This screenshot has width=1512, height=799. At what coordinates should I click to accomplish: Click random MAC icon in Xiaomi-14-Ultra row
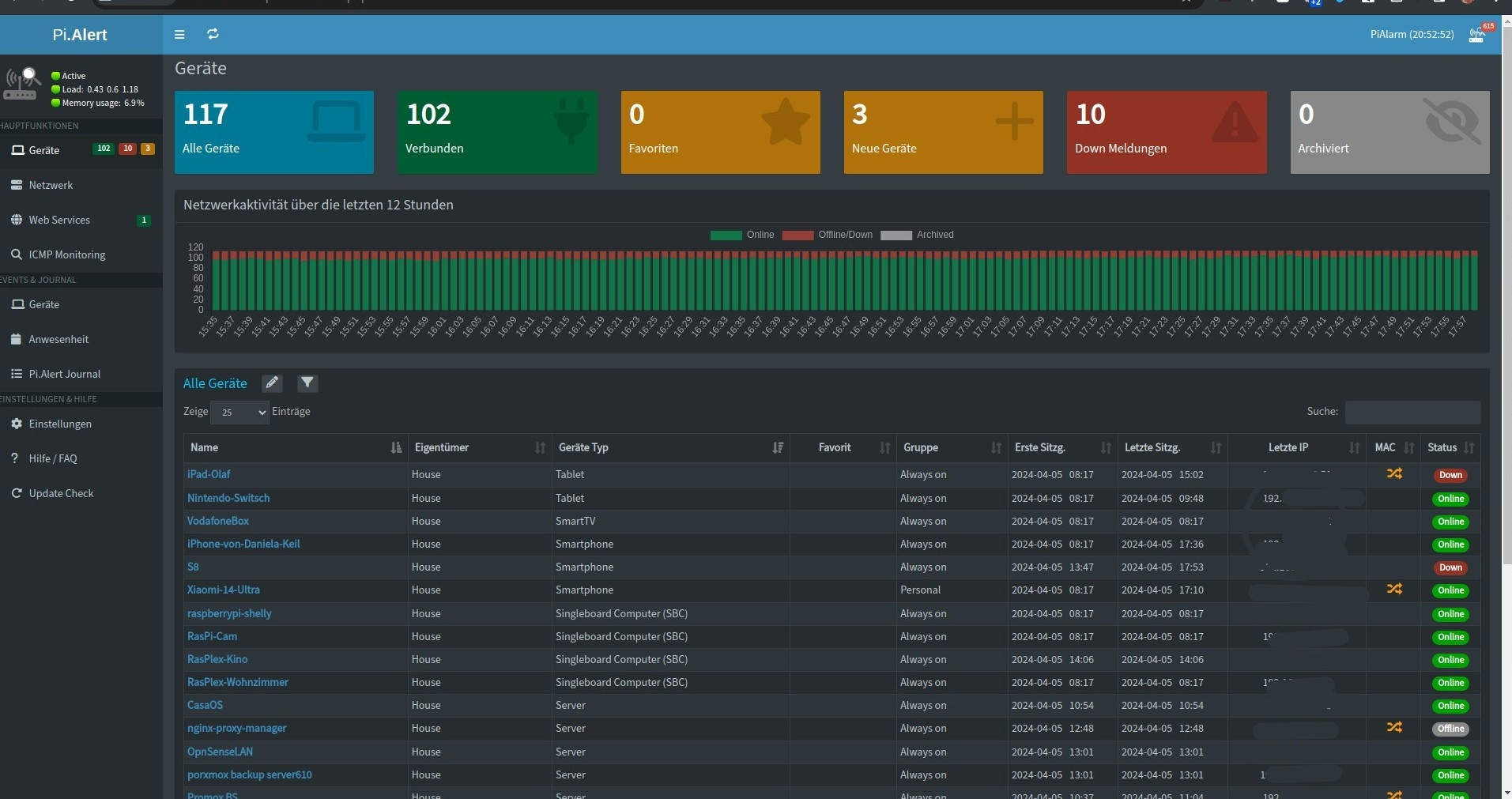click(x=1394, y=589)
